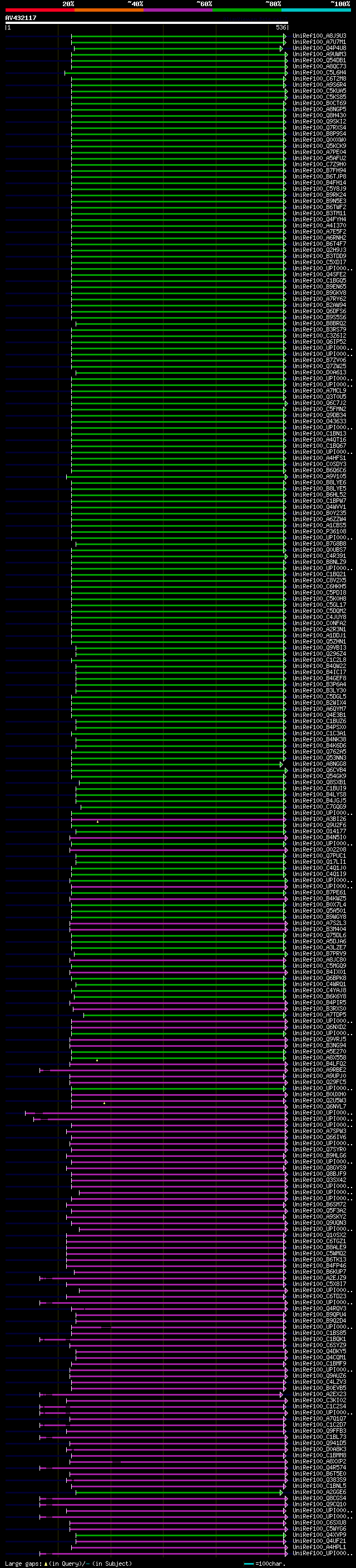Open the UniRef100_Q9UQN3 entry
Image resolution: width=356 pixels, height=1568 pixels.
click(319, 1223)
